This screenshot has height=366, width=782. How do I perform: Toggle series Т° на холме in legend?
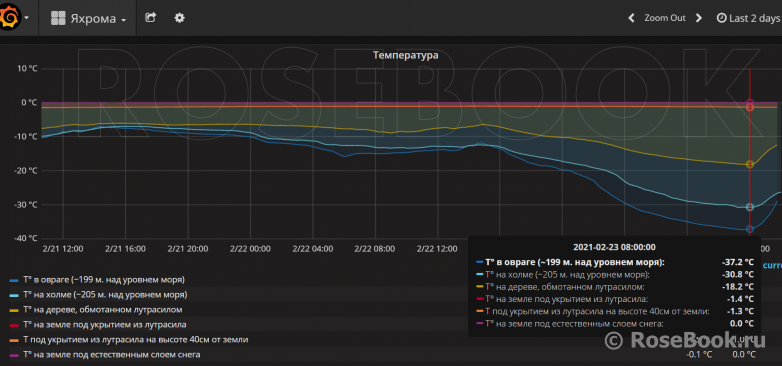(x=105, y=295)
